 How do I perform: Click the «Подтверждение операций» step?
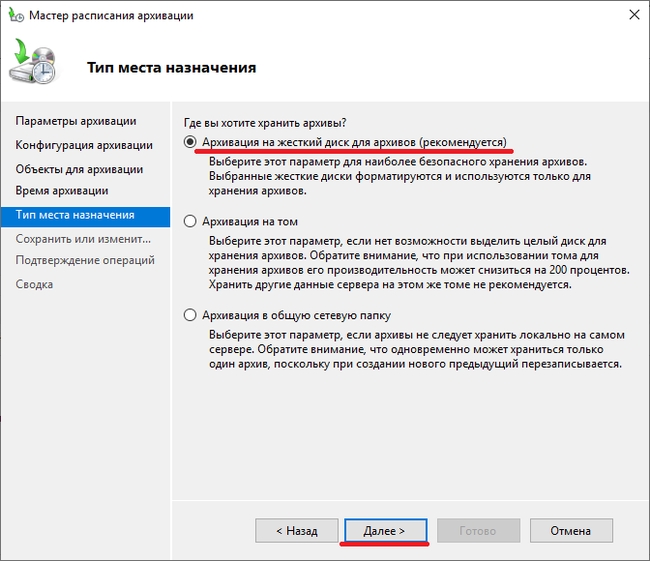pyautogui.click(x=85, y=260)
